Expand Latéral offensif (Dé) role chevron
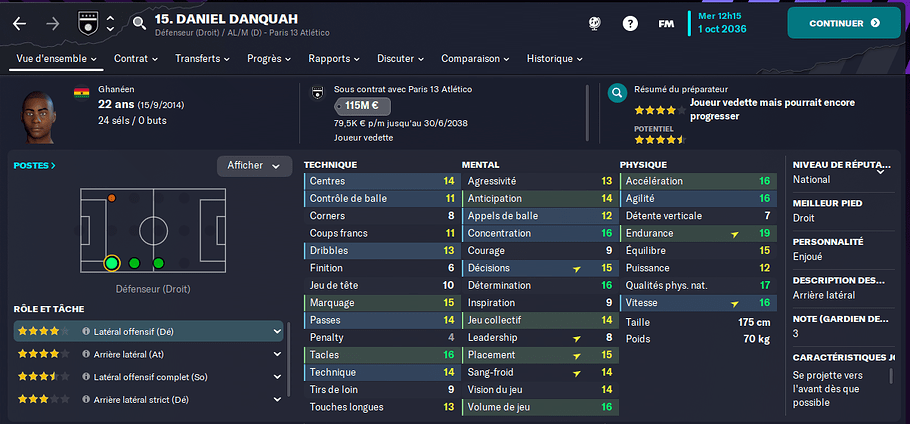Screen dimensions: 910x424 point(276,331)
